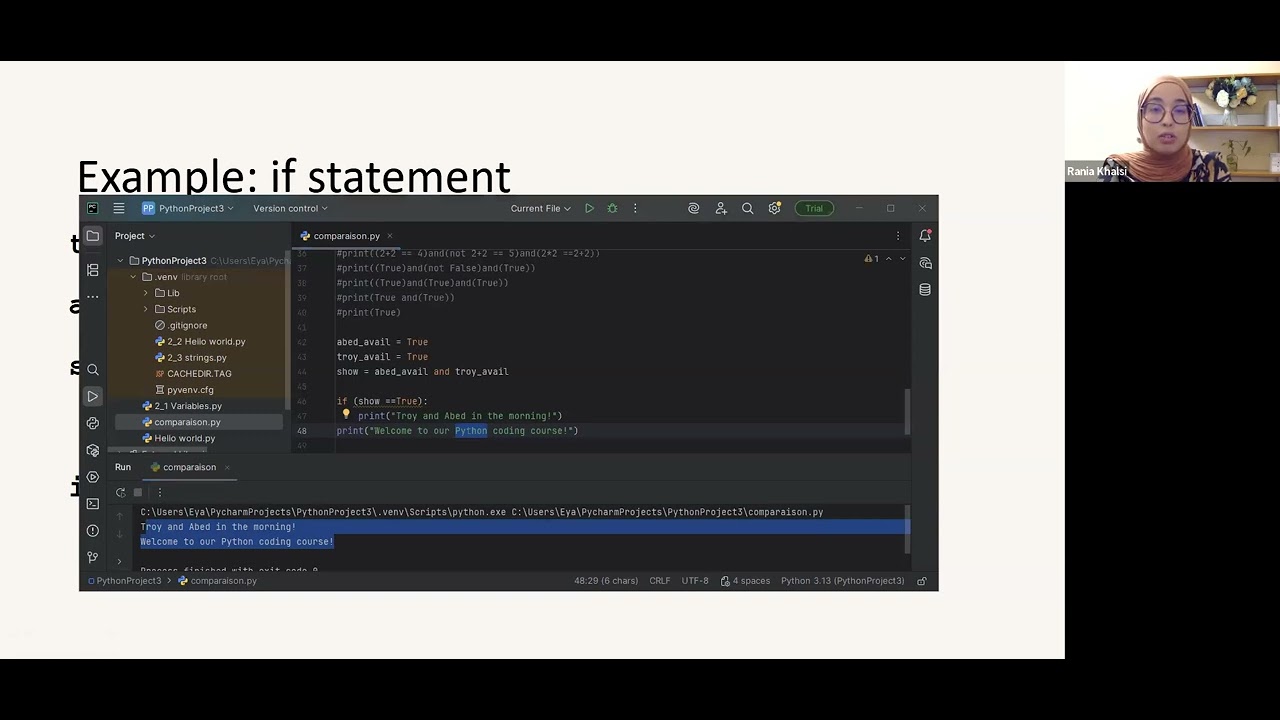Open Search Everywhere magnifier in top toolbar
The height and width of the screenshot is (720, 1280).
(x=747, y=208)
